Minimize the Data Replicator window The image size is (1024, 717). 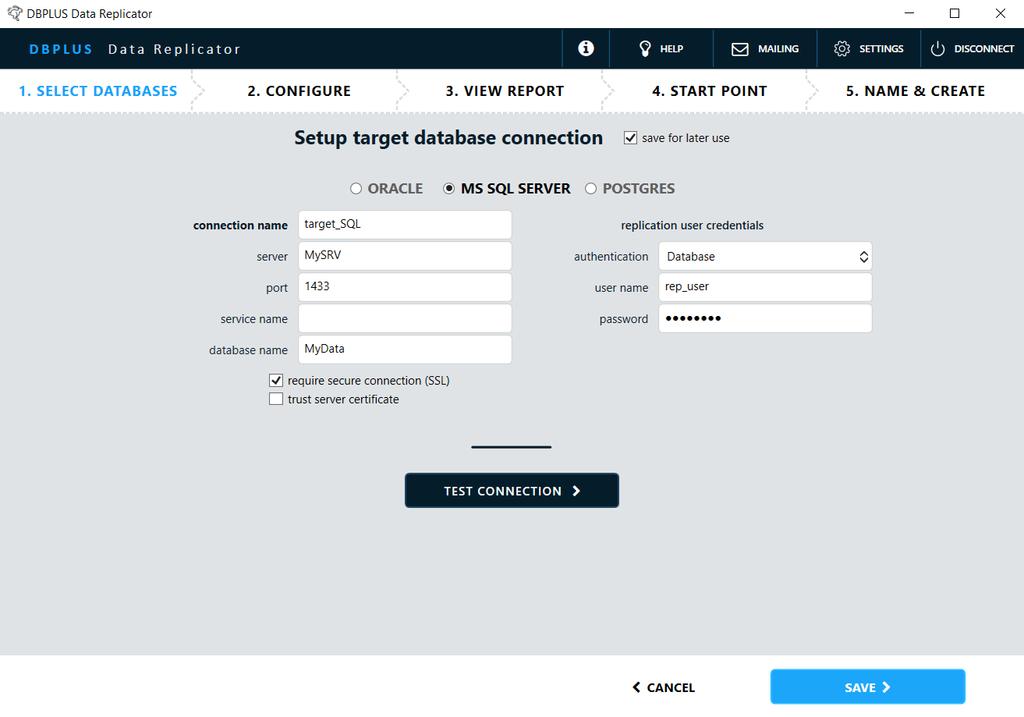pyautogui.click(x=909, y=13)
